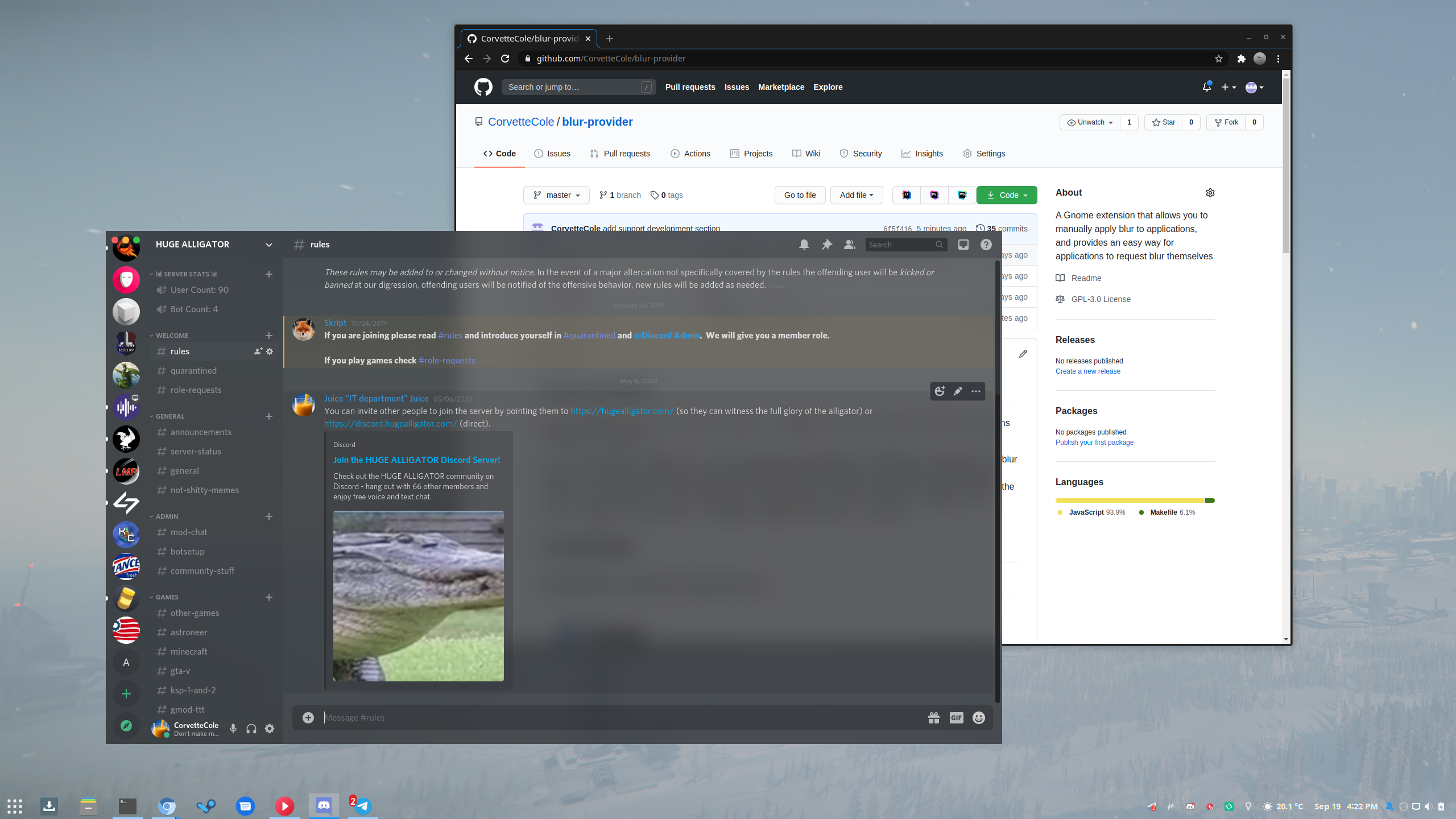Open Discord pinned messages icon
This screenshot has height=819, width=1456.
click(x=826, y=245)
